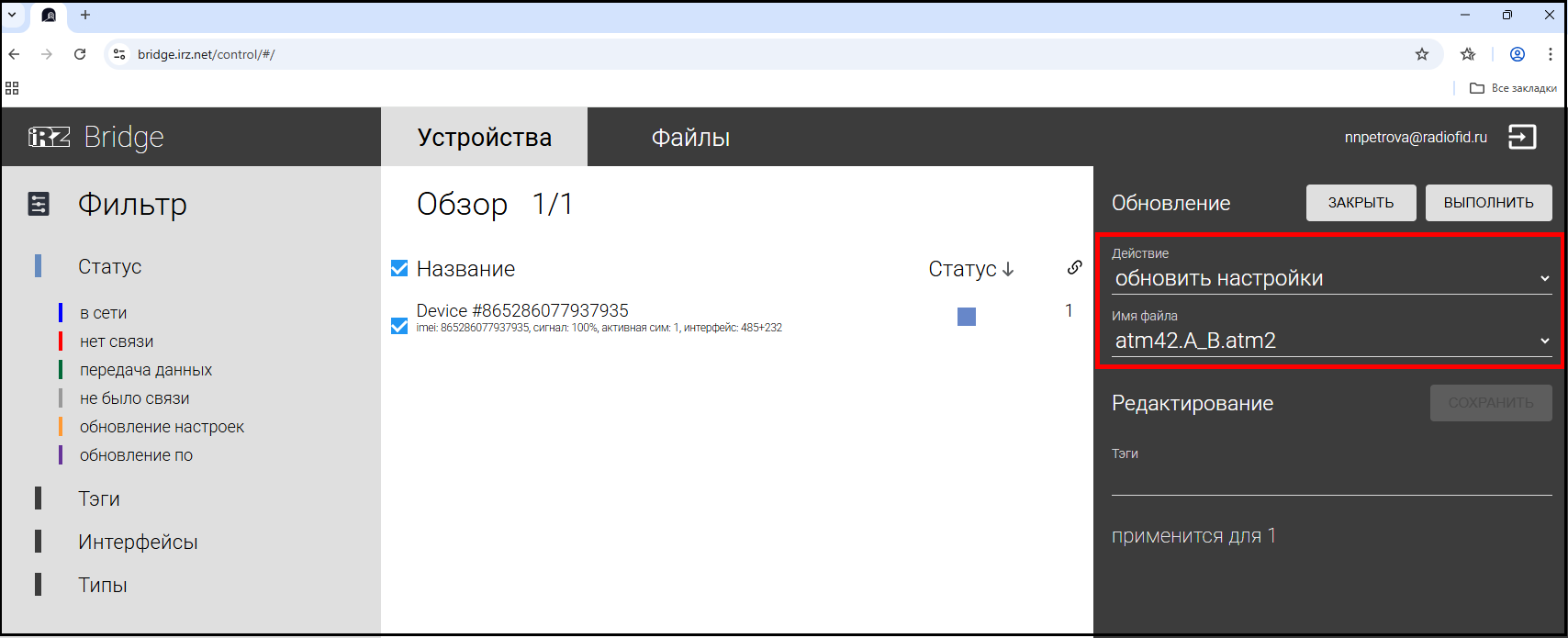Click the link icon in table header
The width and height of the screenshot is (1568, 638).
[1074, 268]
